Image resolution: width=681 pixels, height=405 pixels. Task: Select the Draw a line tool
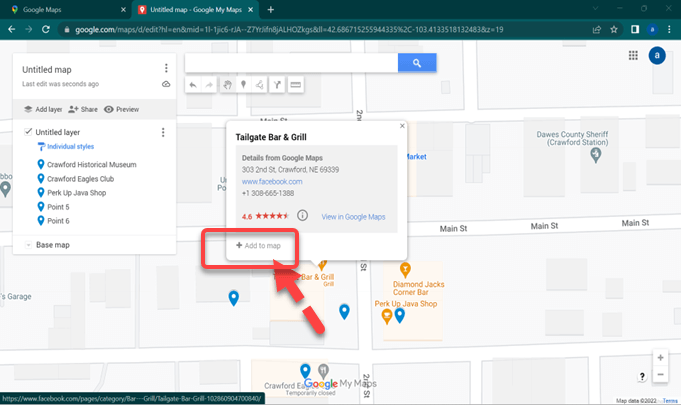[x=259, y=85]
